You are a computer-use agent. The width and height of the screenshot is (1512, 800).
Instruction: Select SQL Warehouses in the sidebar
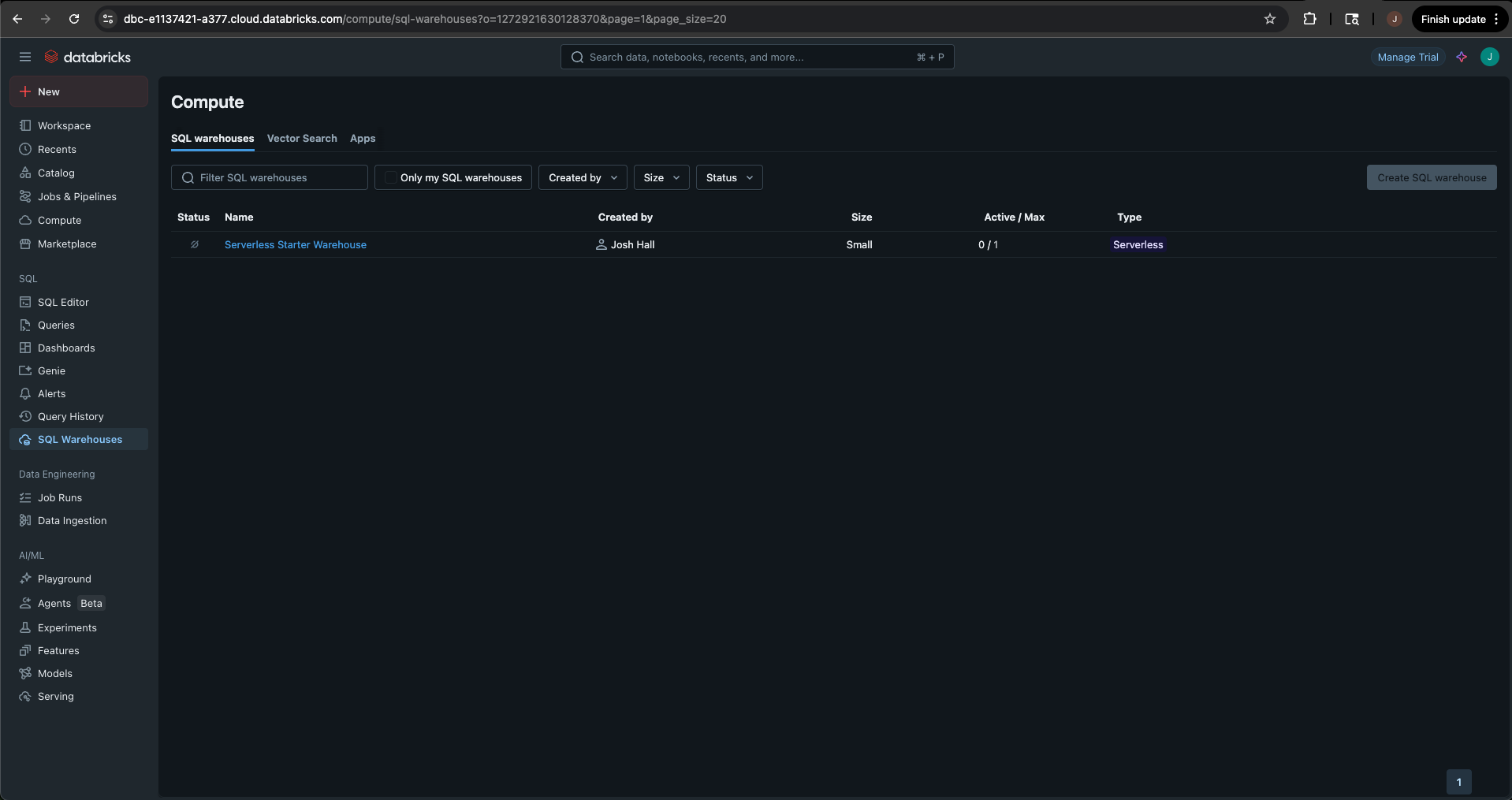79,439
